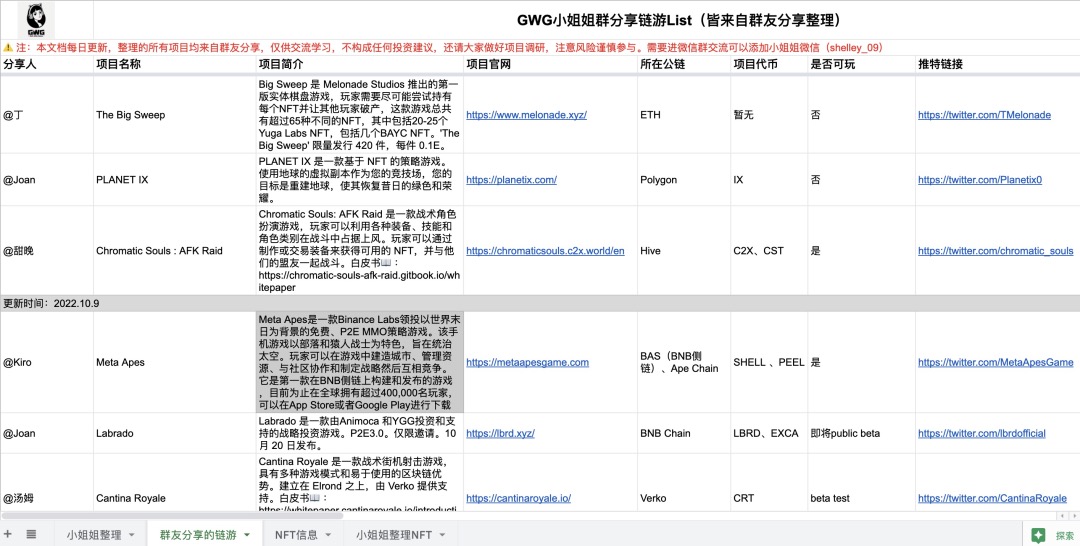The height and width of the screenshot is (546, 1080).
Task: Open the TMelonade Twitter link
Action: (x=984, y=115)
